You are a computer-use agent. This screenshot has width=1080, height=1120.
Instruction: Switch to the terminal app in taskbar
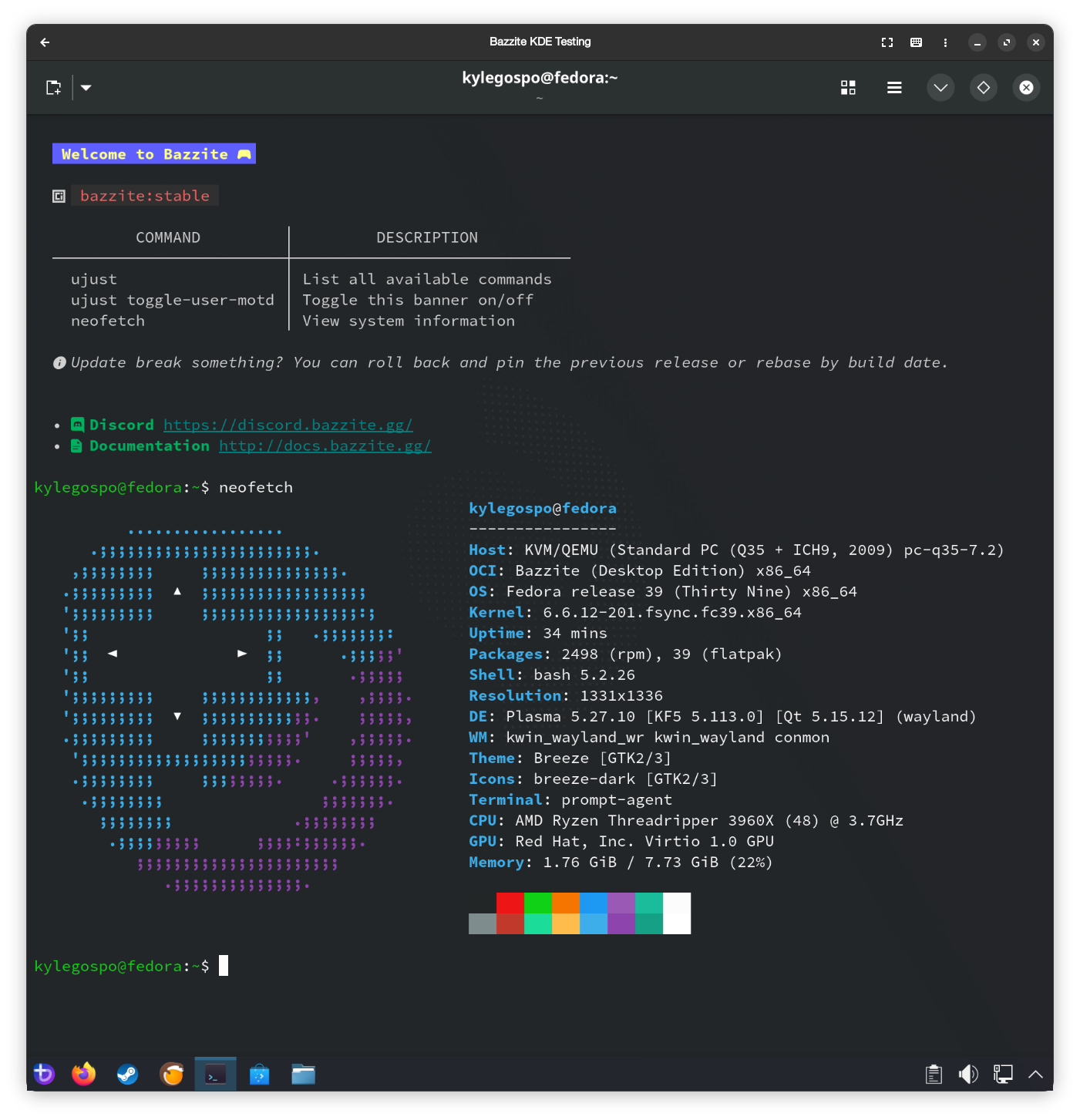pyautogui.click(x=216, y=1074)
